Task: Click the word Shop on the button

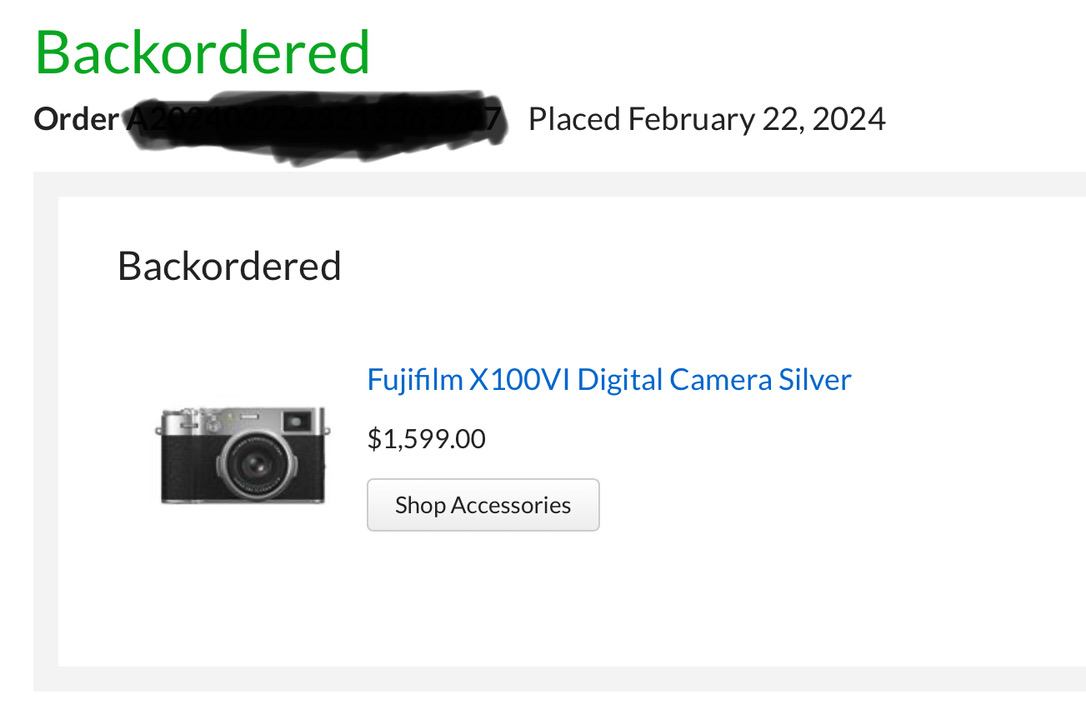Action: coord(420,505)
